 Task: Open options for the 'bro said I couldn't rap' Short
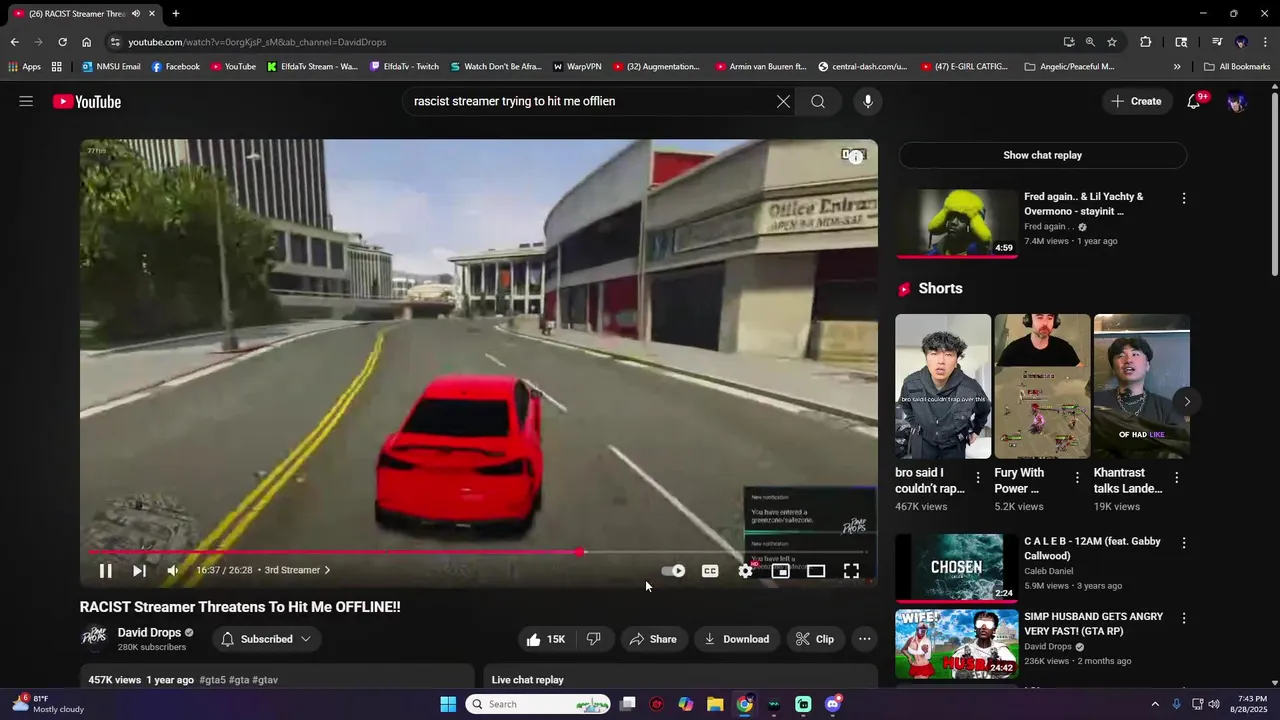tap(978, 478)
